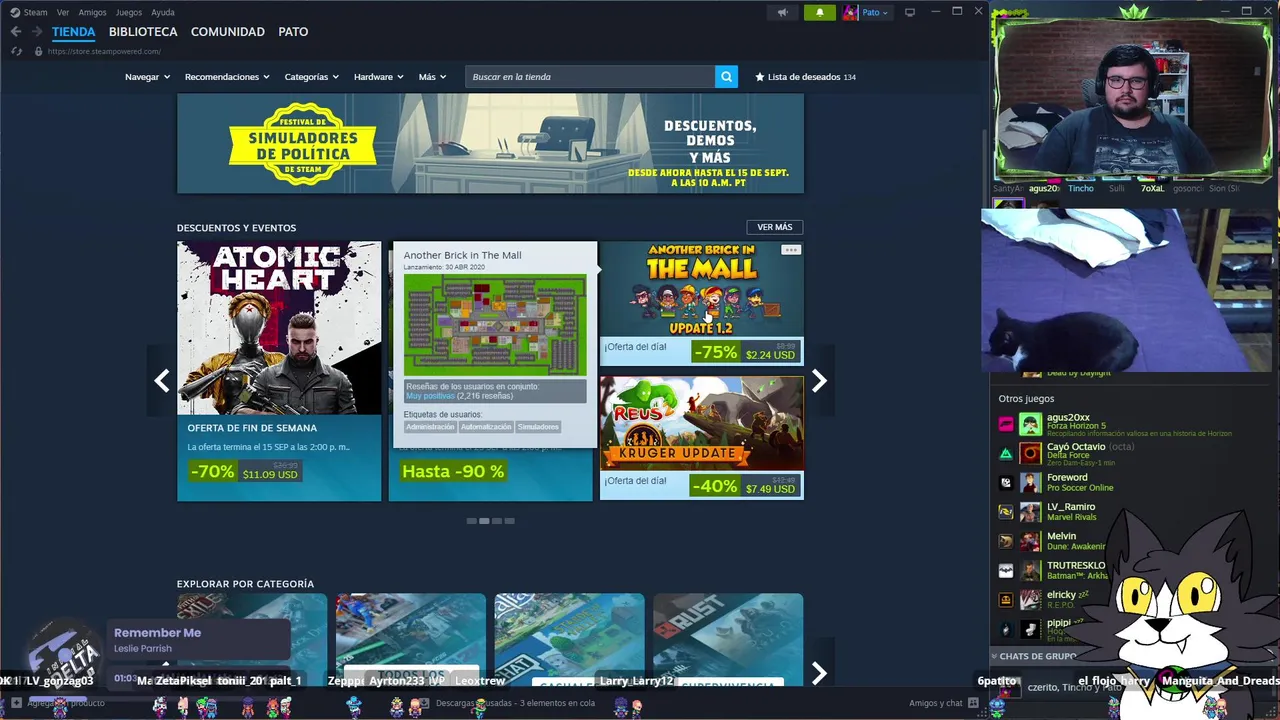Select the fourth carousel page dot
Viewport: 1280px width, 720px height.
tap(509, 521)
